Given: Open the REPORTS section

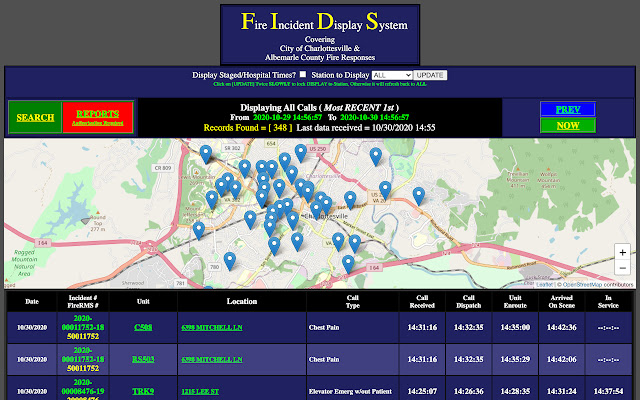Looking at the screenshot, I should point(97,118).
